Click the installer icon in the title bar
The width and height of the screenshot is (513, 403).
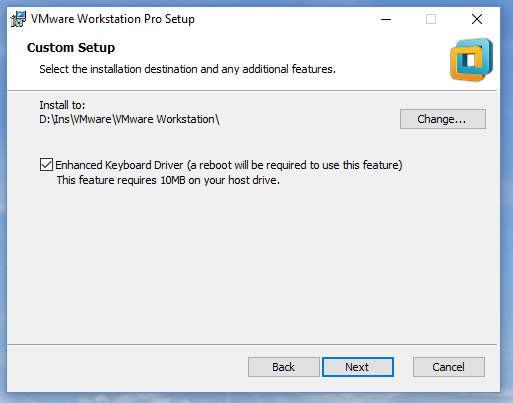18,19
